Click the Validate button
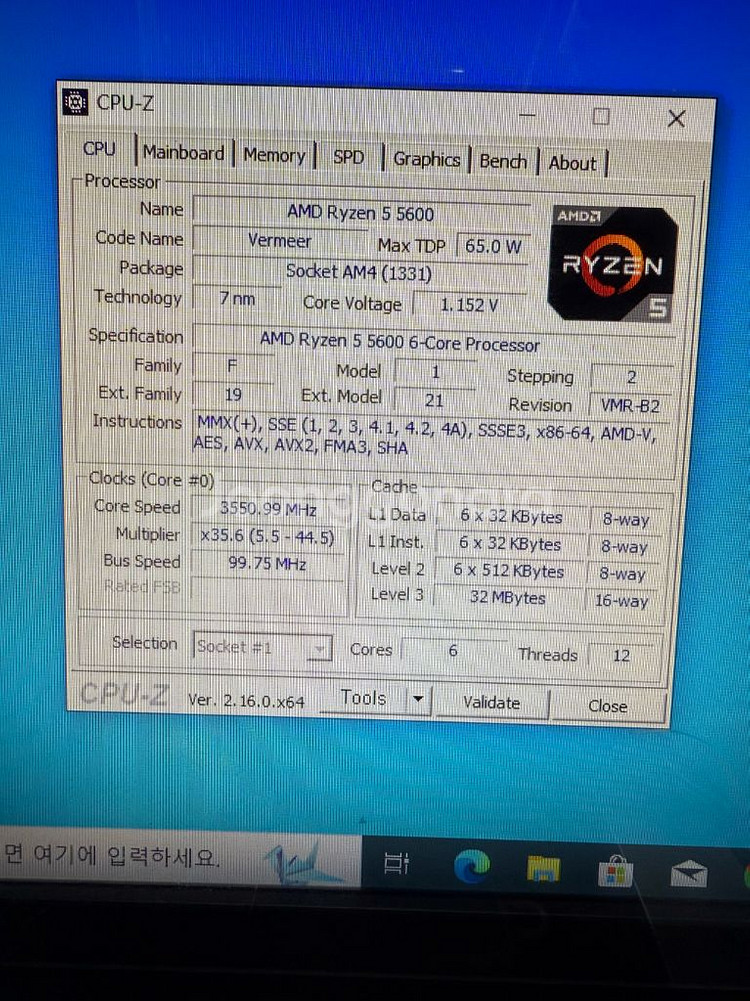The width and height of the screenshot is (750, 1001). click(x=491, y=702)
